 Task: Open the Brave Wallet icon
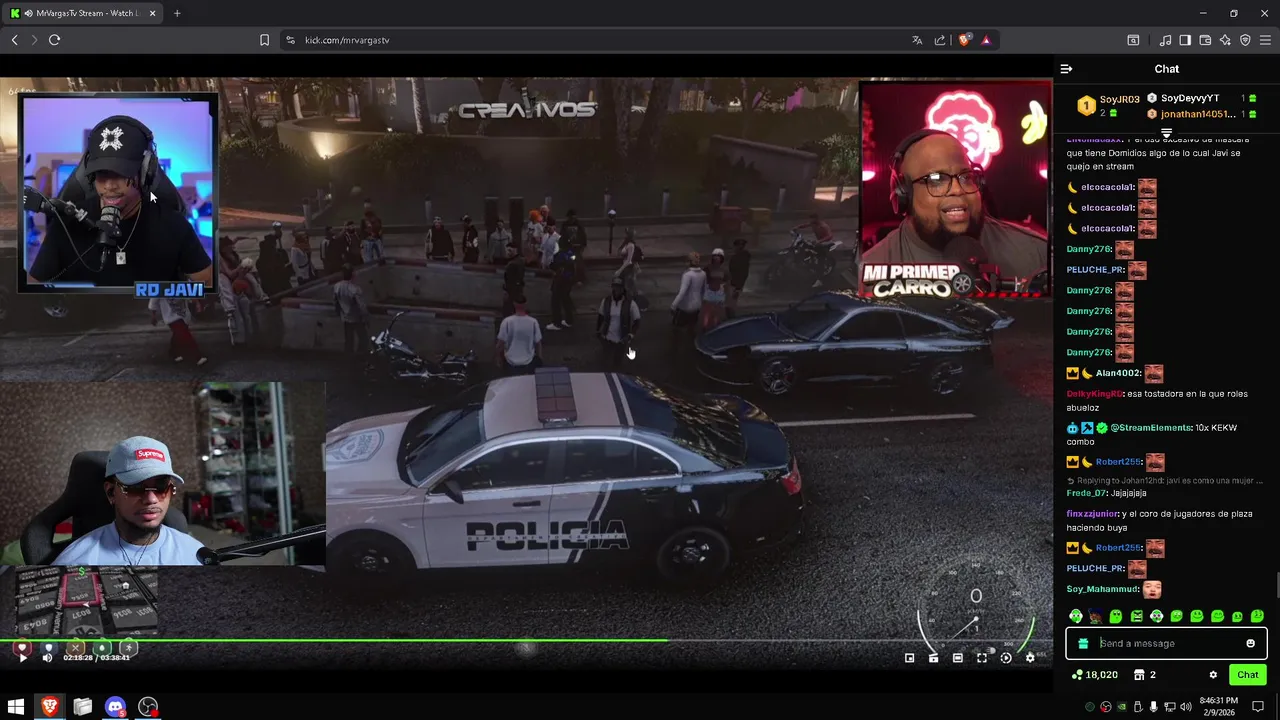pyautogui.click(x=1205, y=40)
